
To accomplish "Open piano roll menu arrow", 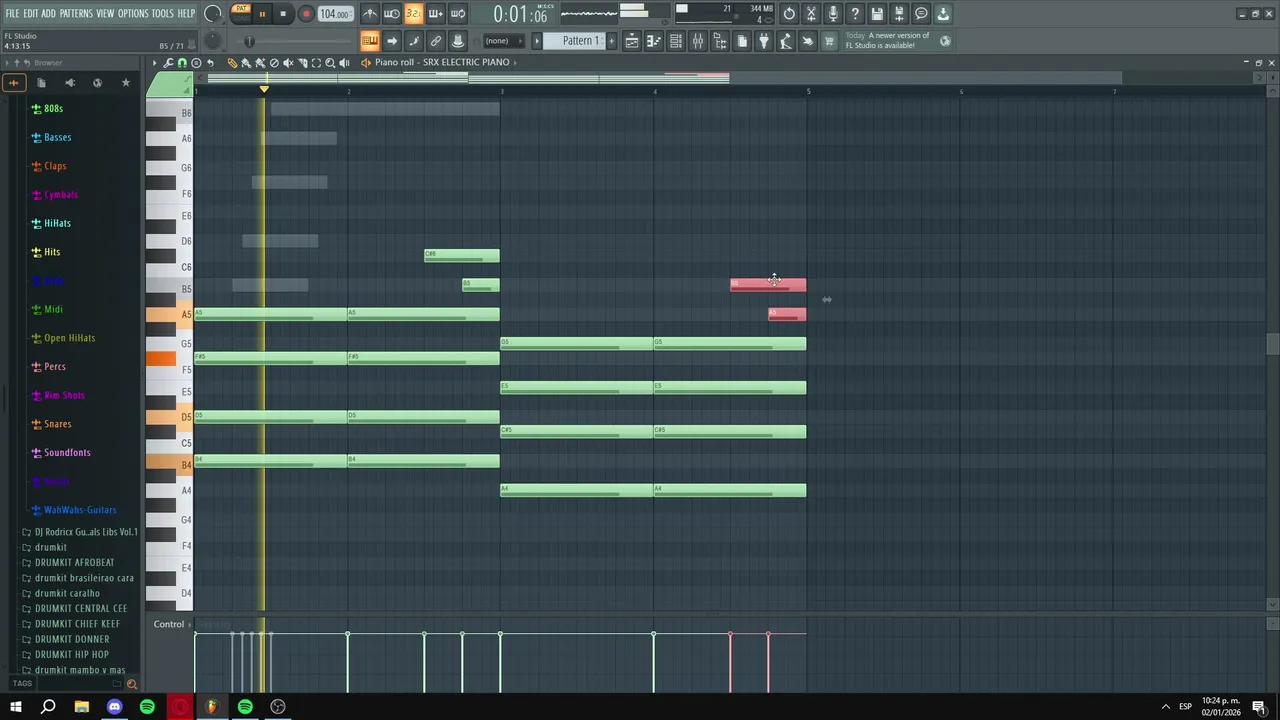I will 154,62.
